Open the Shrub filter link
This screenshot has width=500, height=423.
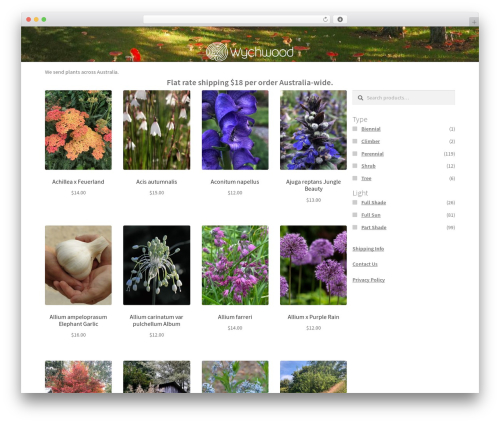(368, 166)
